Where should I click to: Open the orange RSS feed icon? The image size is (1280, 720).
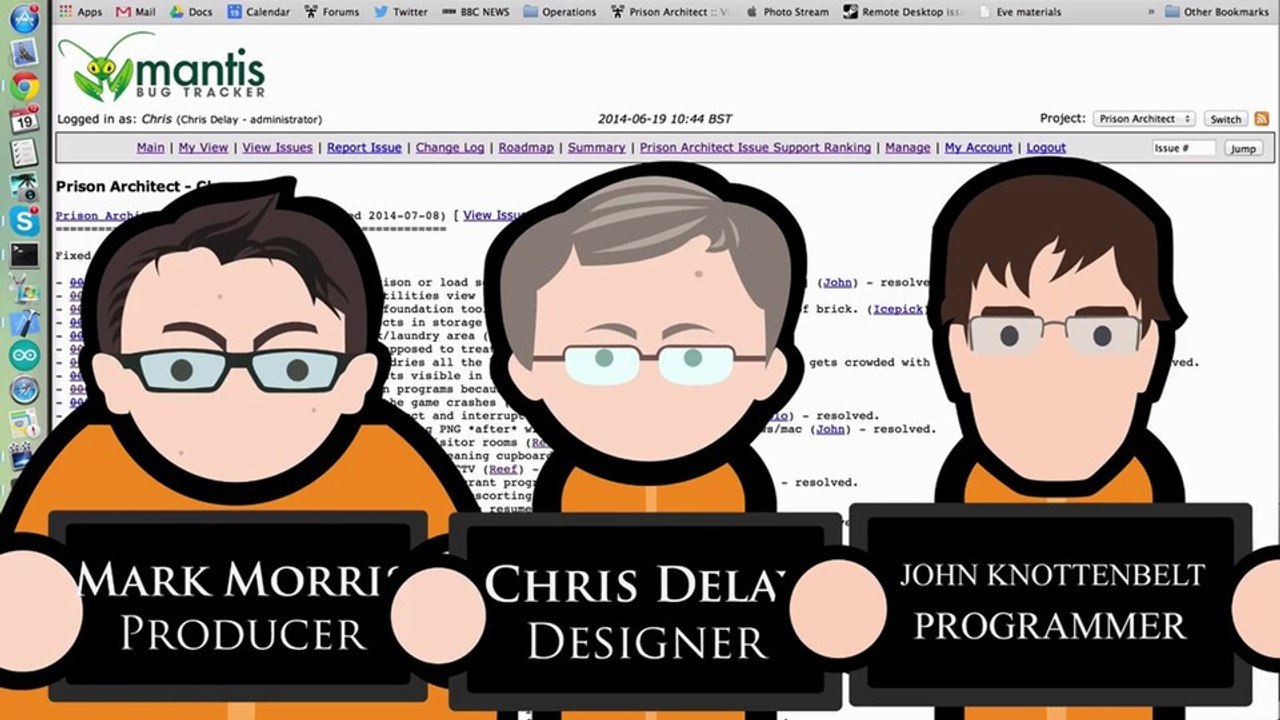(1261, 119)
